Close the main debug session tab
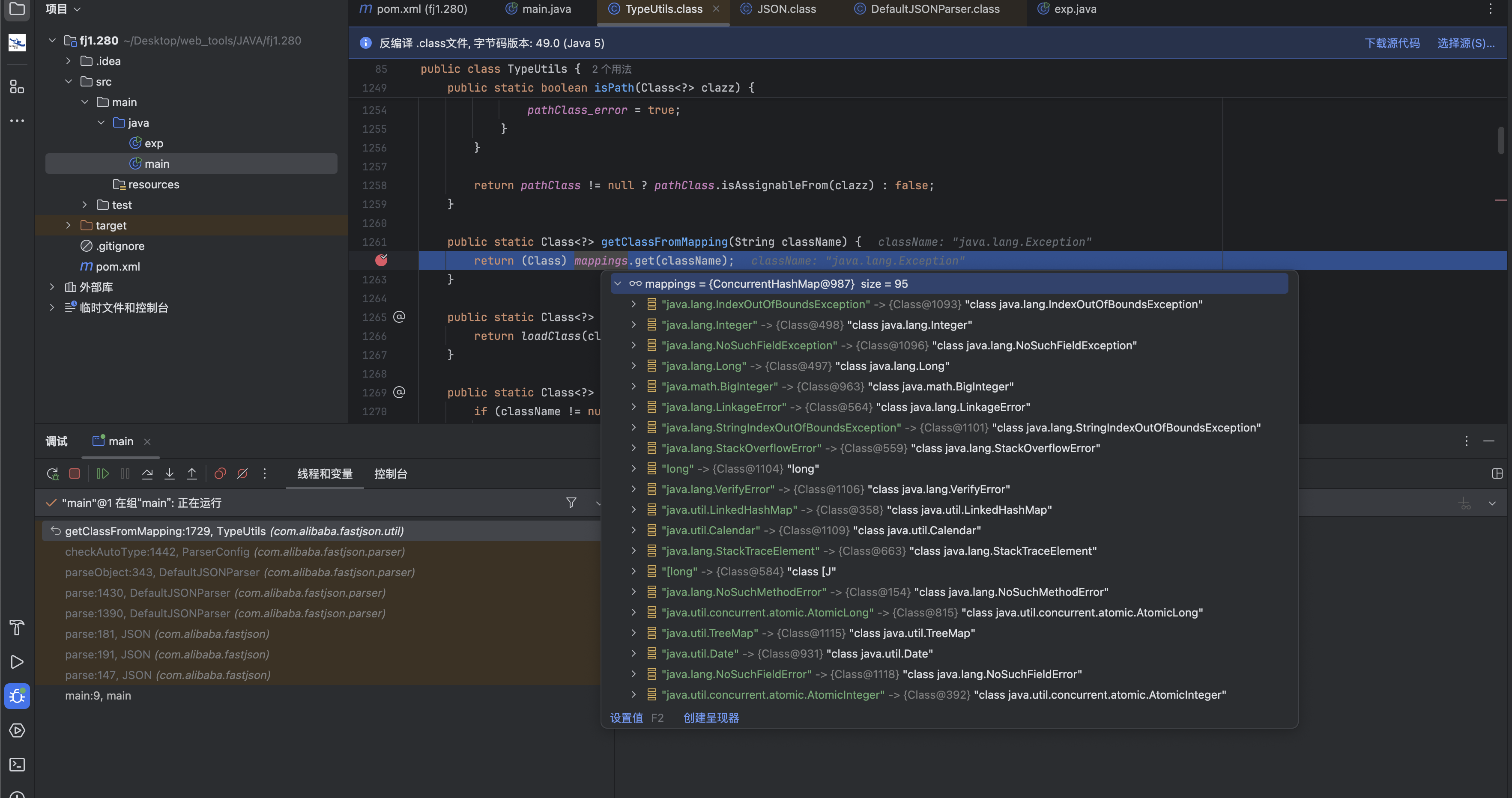This screenshot has width=1512, height=798. tap(147, 441)
